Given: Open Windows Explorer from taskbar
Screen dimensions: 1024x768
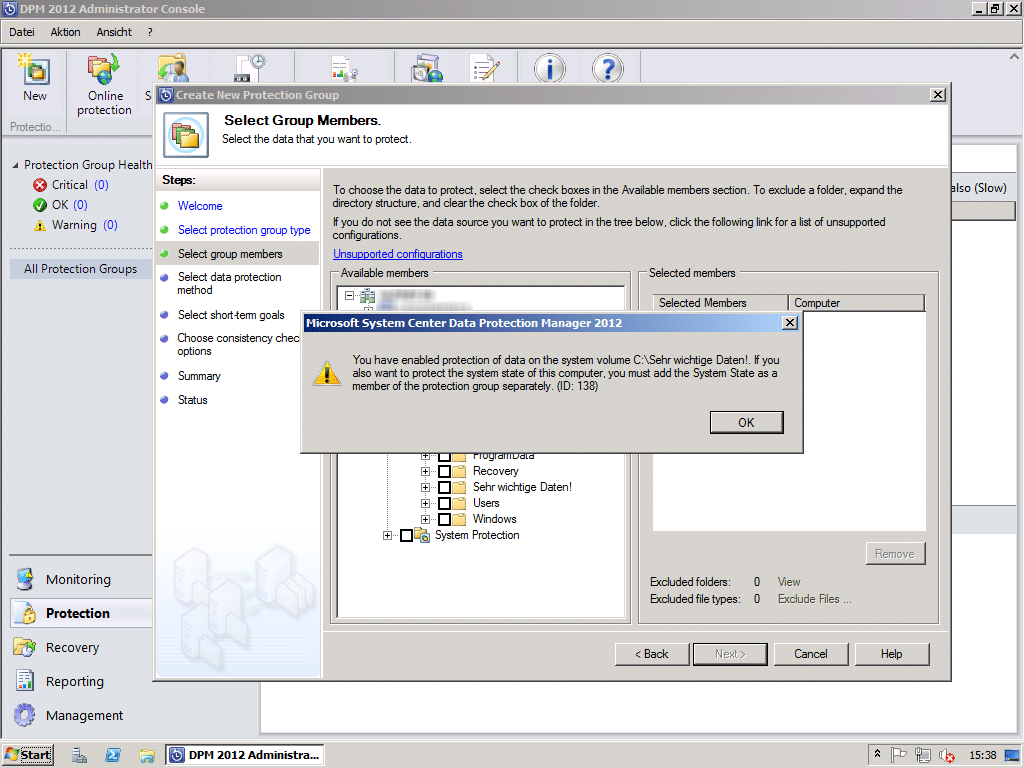Looking at the screenshot, I should [x=146, y=755].
